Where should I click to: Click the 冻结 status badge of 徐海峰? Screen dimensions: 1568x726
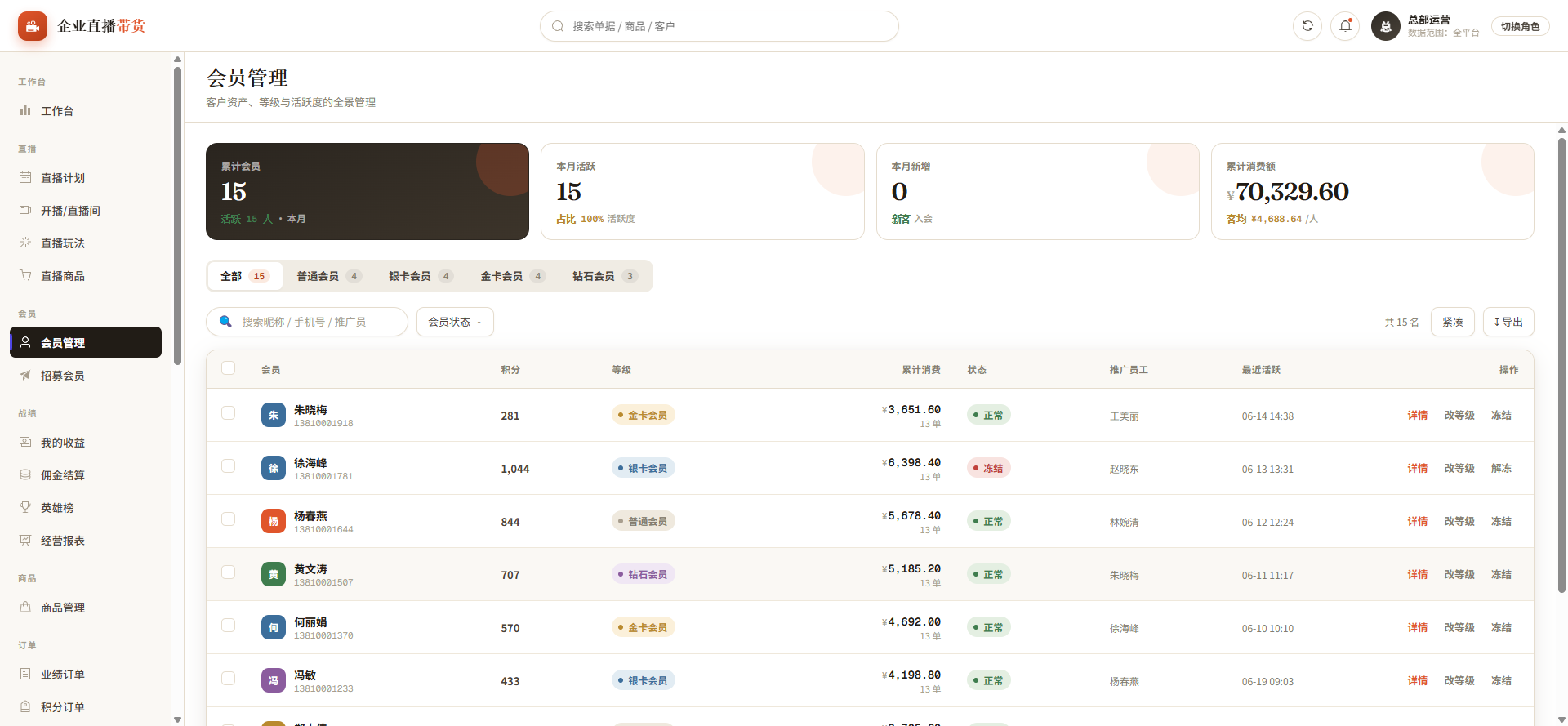tap(989, 468)
